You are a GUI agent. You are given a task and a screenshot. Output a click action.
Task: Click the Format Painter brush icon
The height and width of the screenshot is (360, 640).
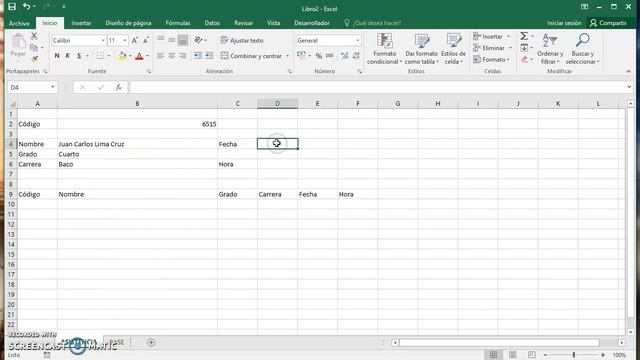(34, 59)
